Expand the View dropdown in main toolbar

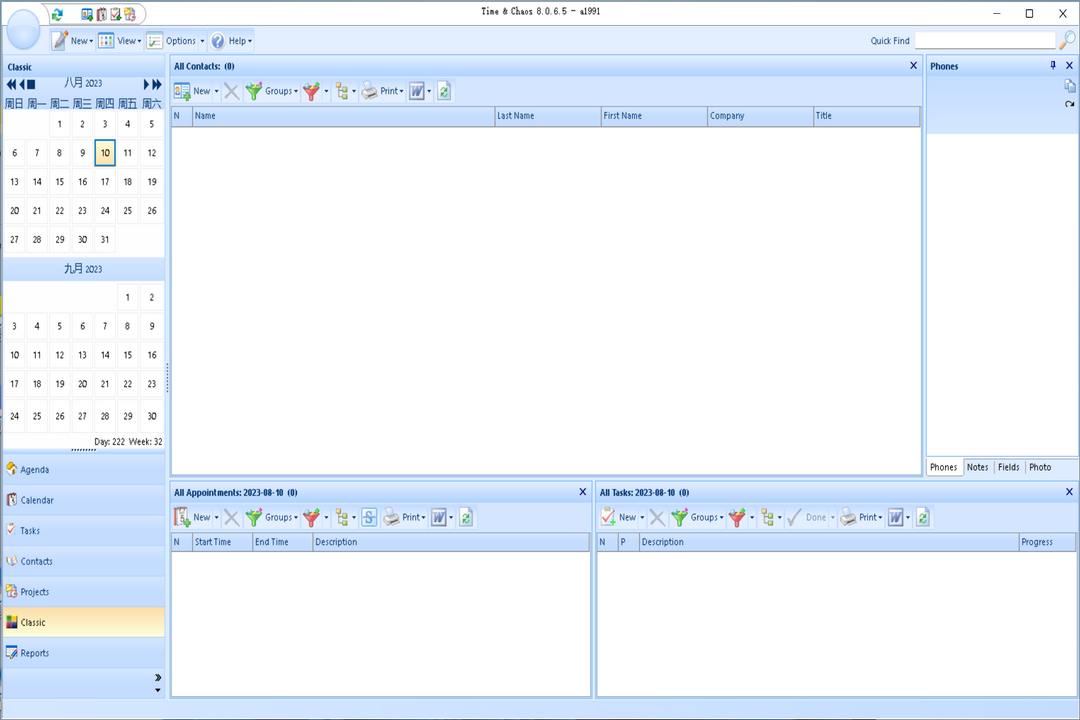(120, 41)
